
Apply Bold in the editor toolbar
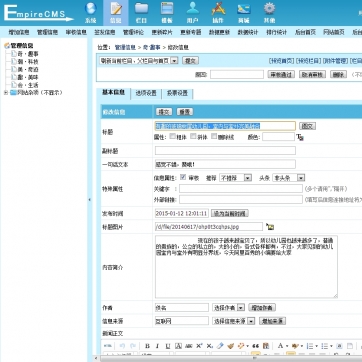click(147, 346)
